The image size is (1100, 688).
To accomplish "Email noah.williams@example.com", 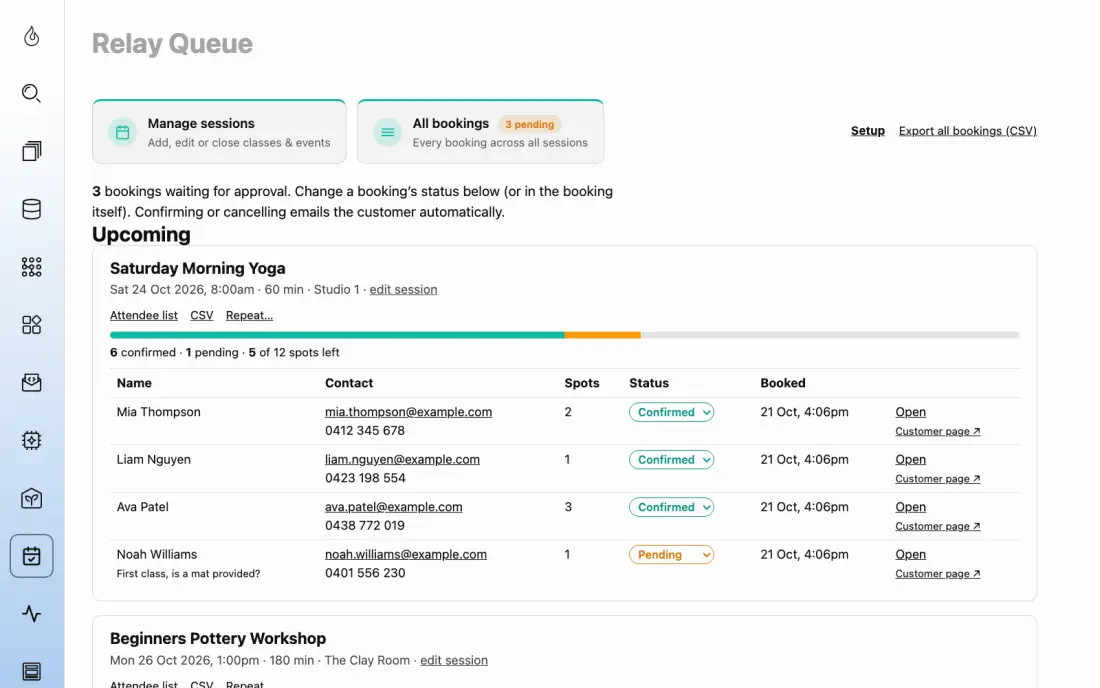I will click(405, 554).
